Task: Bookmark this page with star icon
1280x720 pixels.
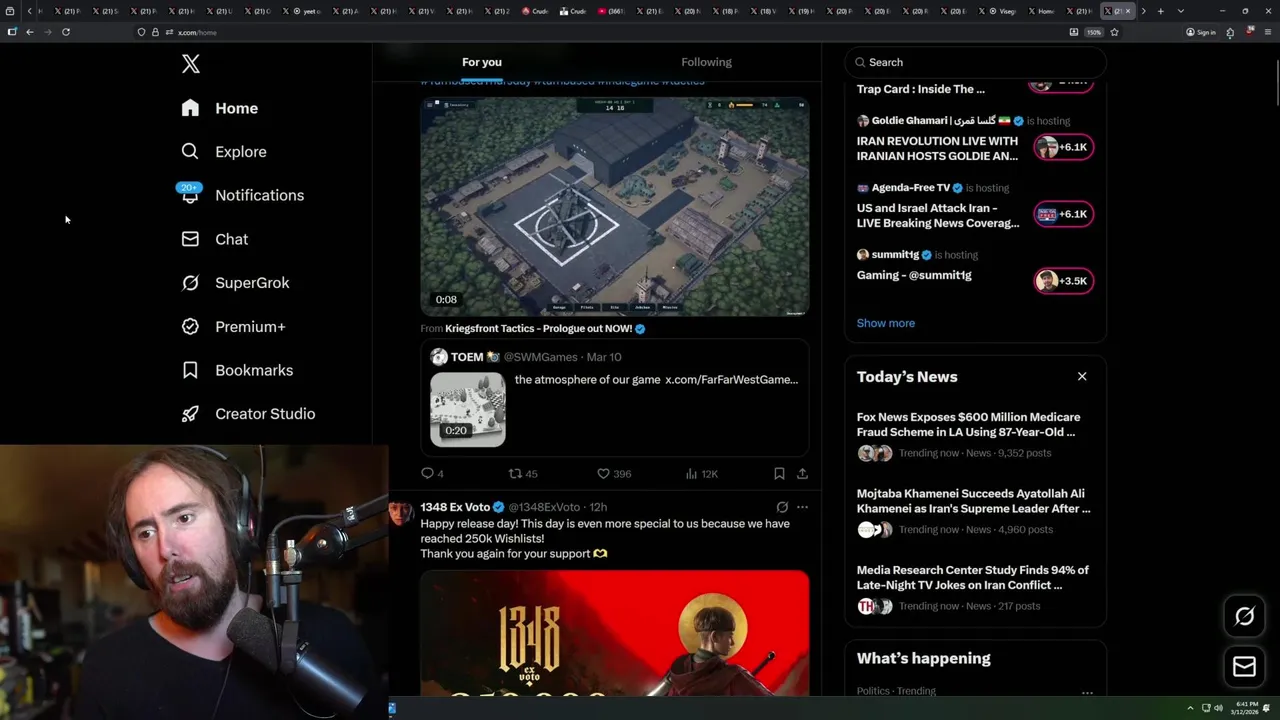Action: [1114, 32]
